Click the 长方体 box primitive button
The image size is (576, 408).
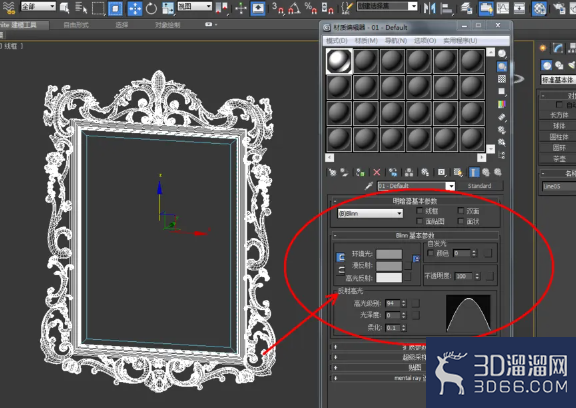tap(559, 115)
